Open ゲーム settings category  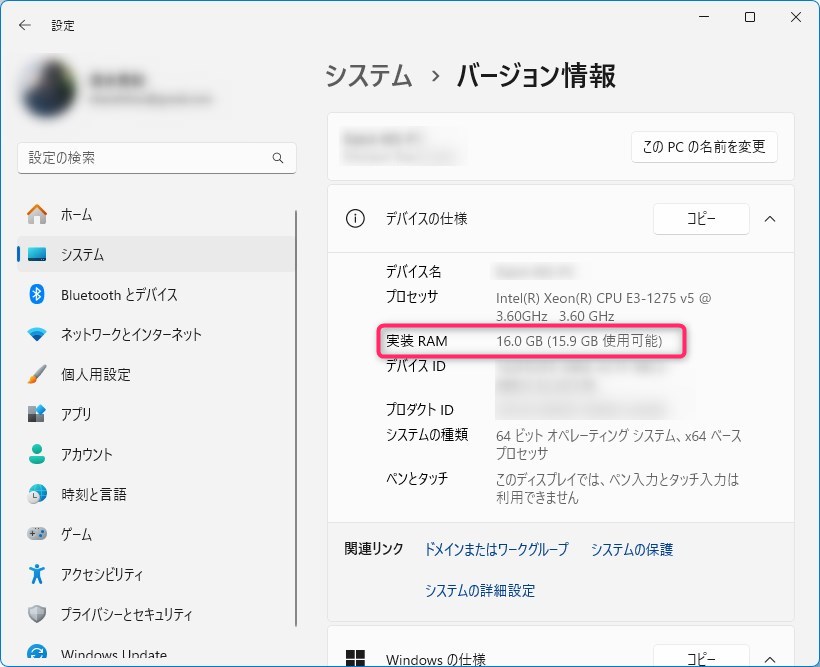pos(76,535)
